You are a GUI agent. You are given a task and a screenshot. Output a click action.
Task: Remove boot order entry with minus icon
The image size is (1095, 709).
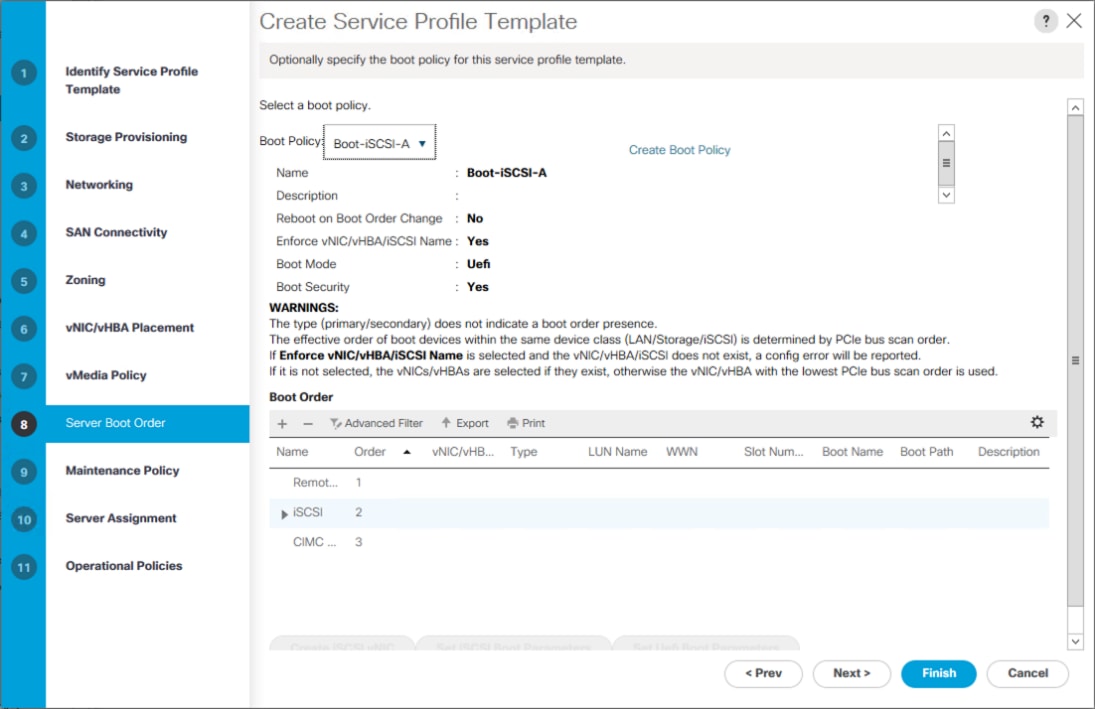tap(308, 423)
